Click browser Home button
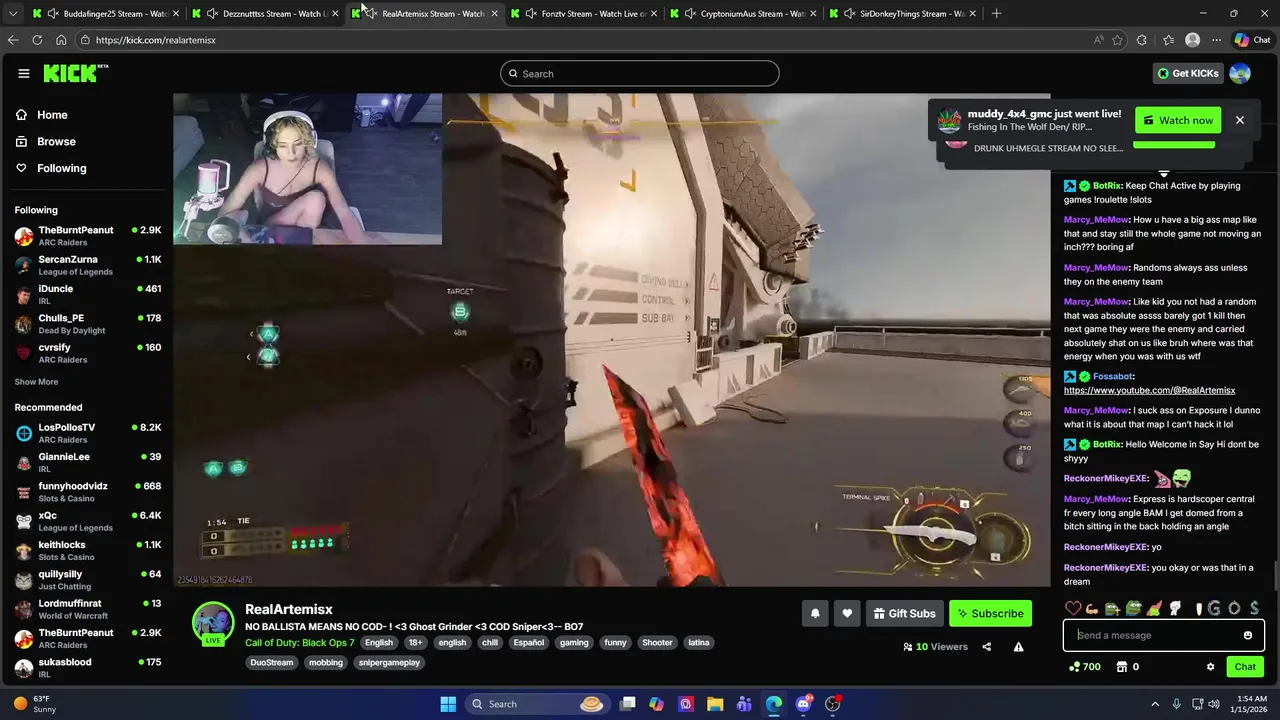Screen dimensions: 1280x720 tap(61, 40)
